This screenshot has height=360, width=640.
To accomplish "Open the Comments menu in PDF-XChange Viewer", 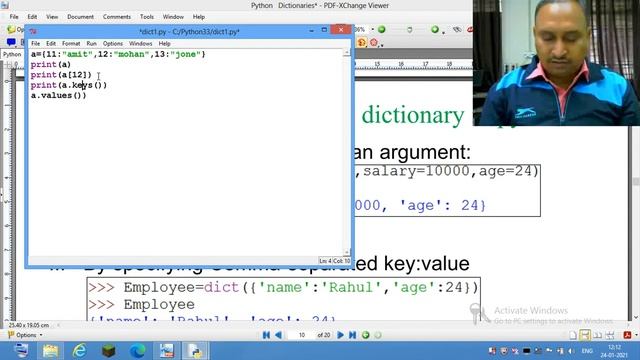I will [x=117, y=17].
